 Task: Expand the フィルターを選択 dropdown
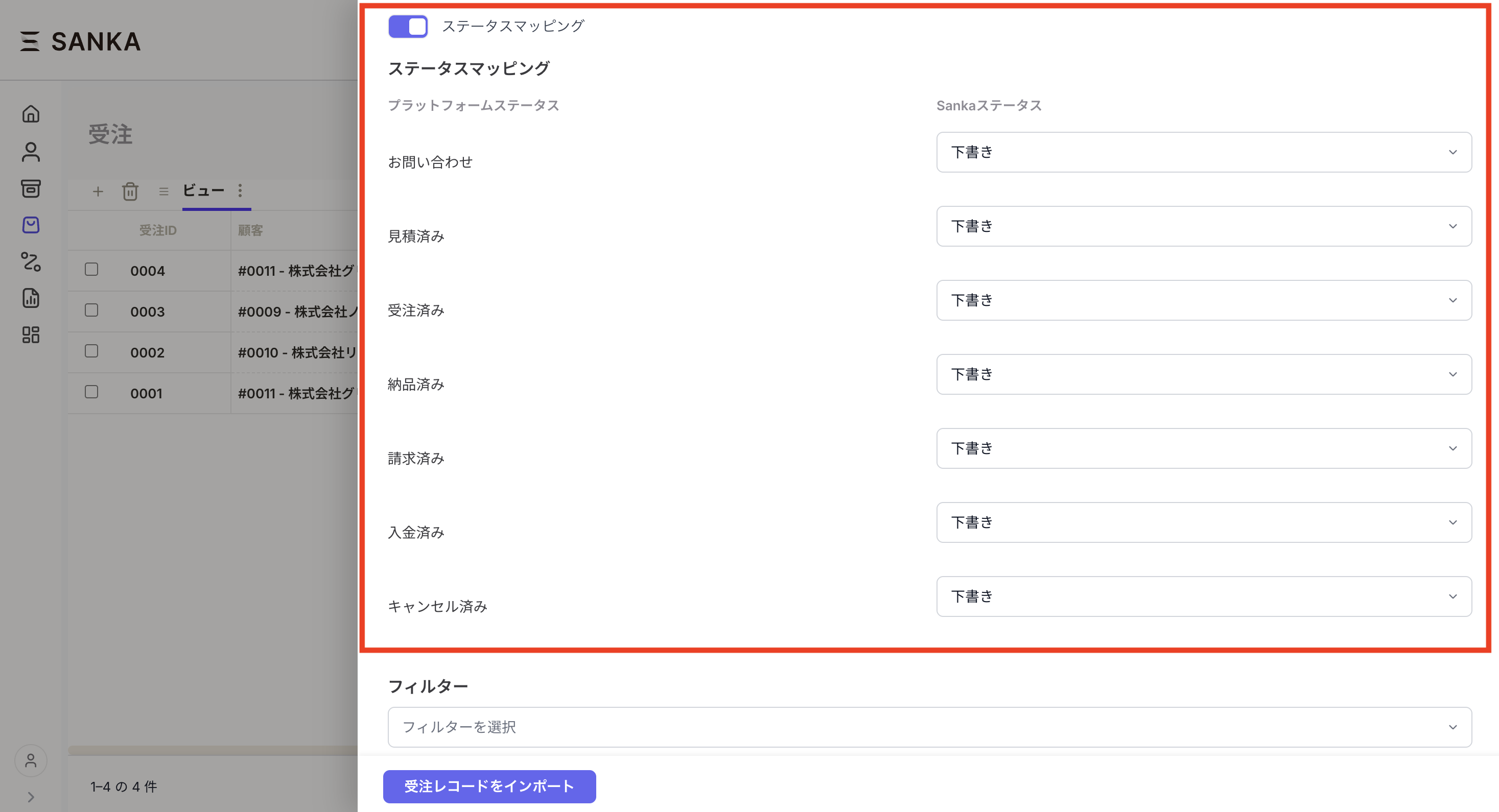coord(929,727)
